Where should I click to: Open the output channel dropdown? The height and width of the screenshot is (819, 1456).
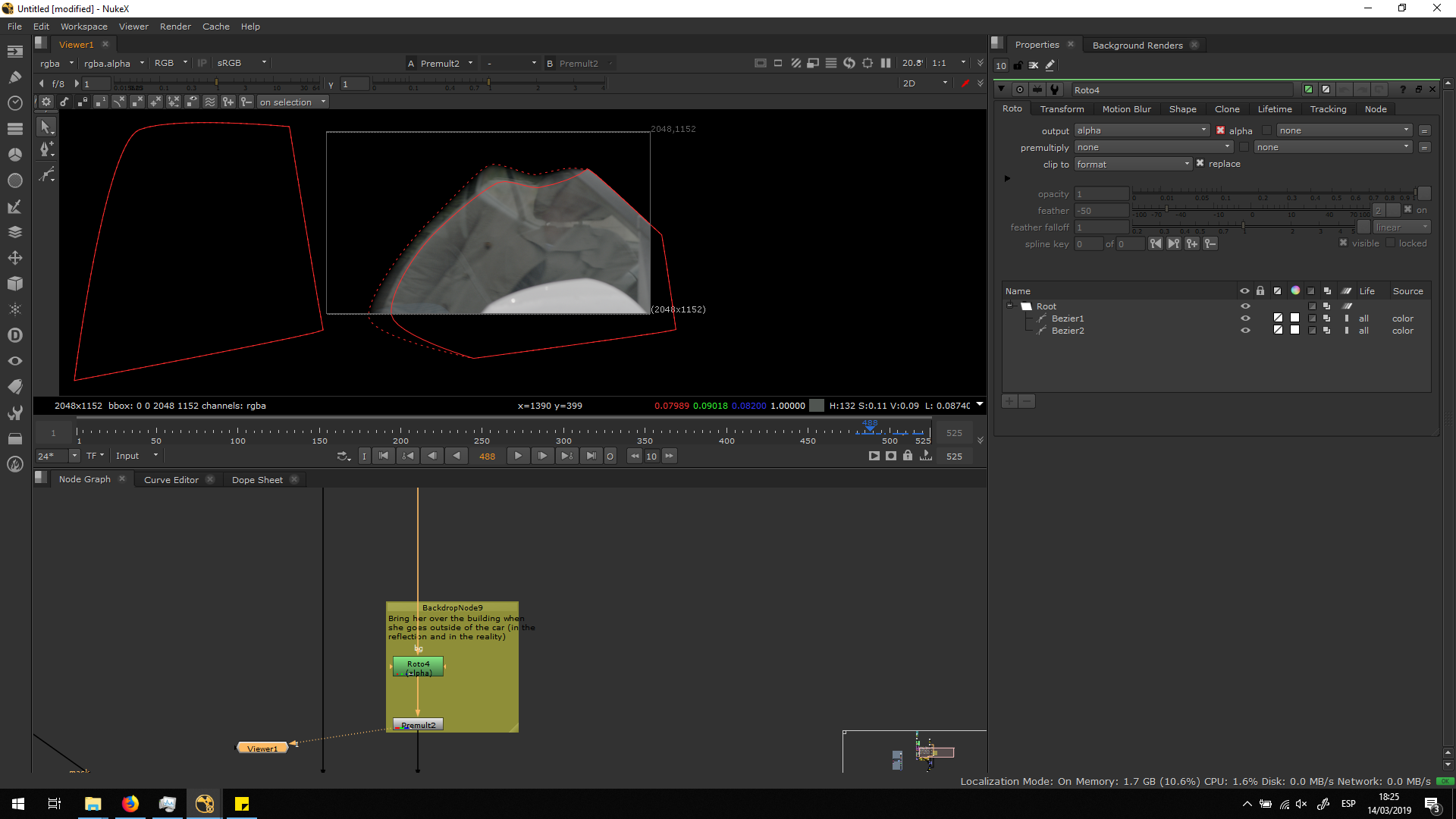point(1141,130)
